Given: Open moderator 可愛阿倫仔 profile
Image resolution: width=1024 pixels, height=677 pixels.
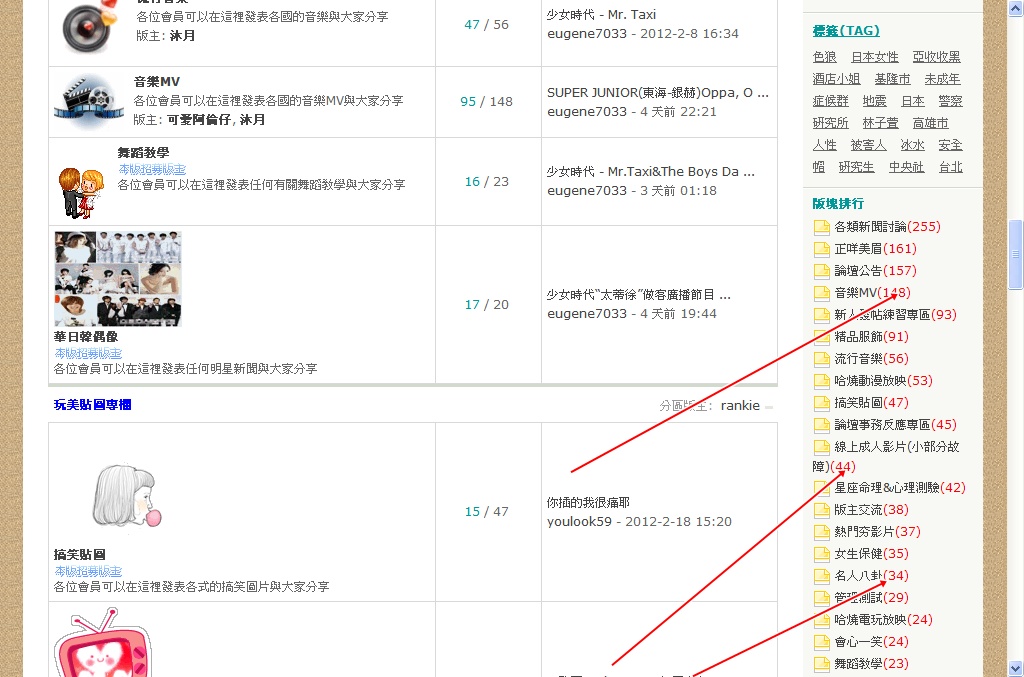Looking at the screenshot, I should point(199,119).
